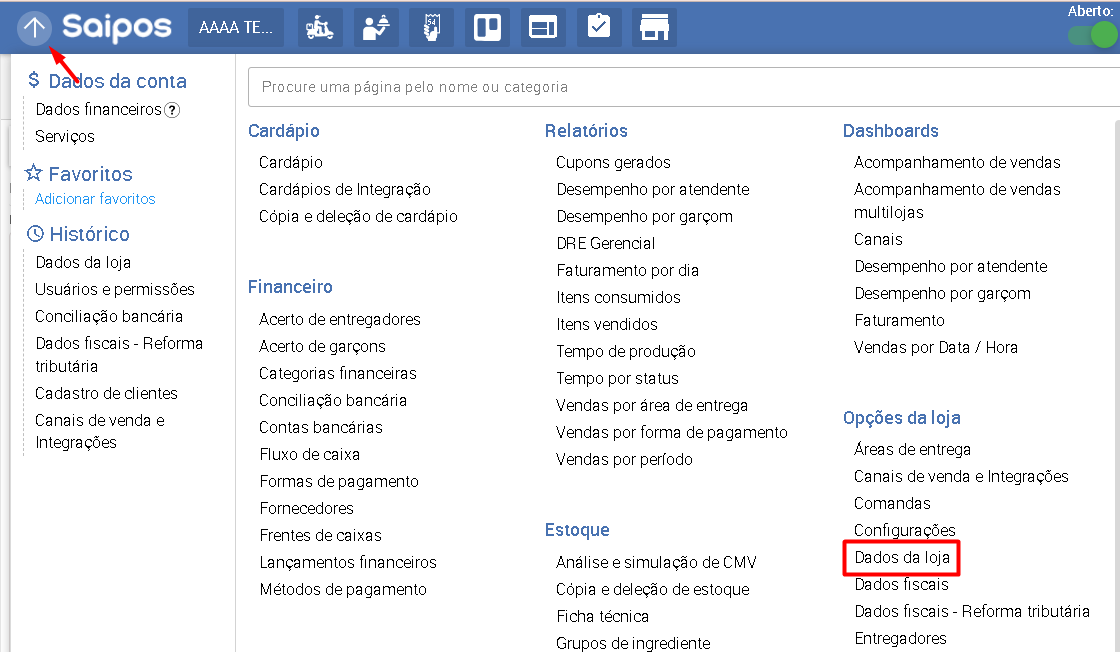
Task: Click the receipt ticket icon in top bar
Action: (431, 28)
